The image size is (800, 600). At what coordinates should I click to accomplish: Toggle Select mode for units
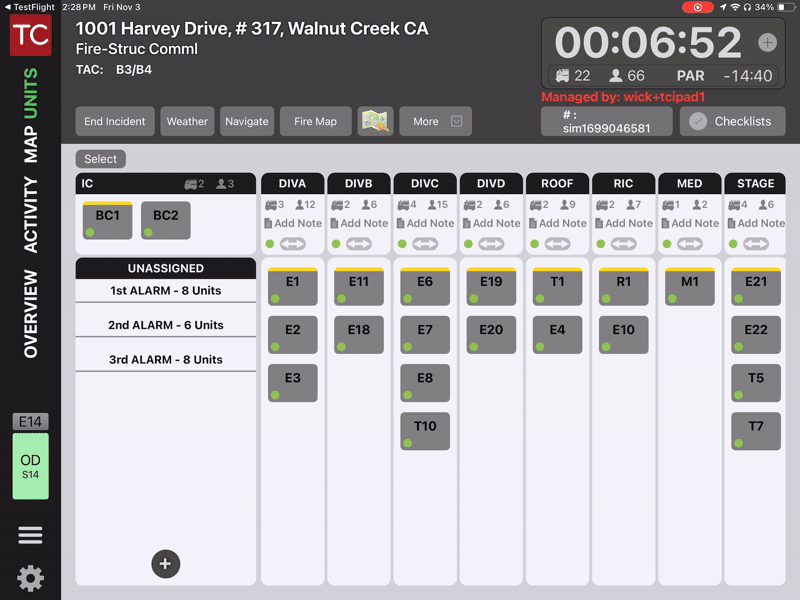[100, 159]
